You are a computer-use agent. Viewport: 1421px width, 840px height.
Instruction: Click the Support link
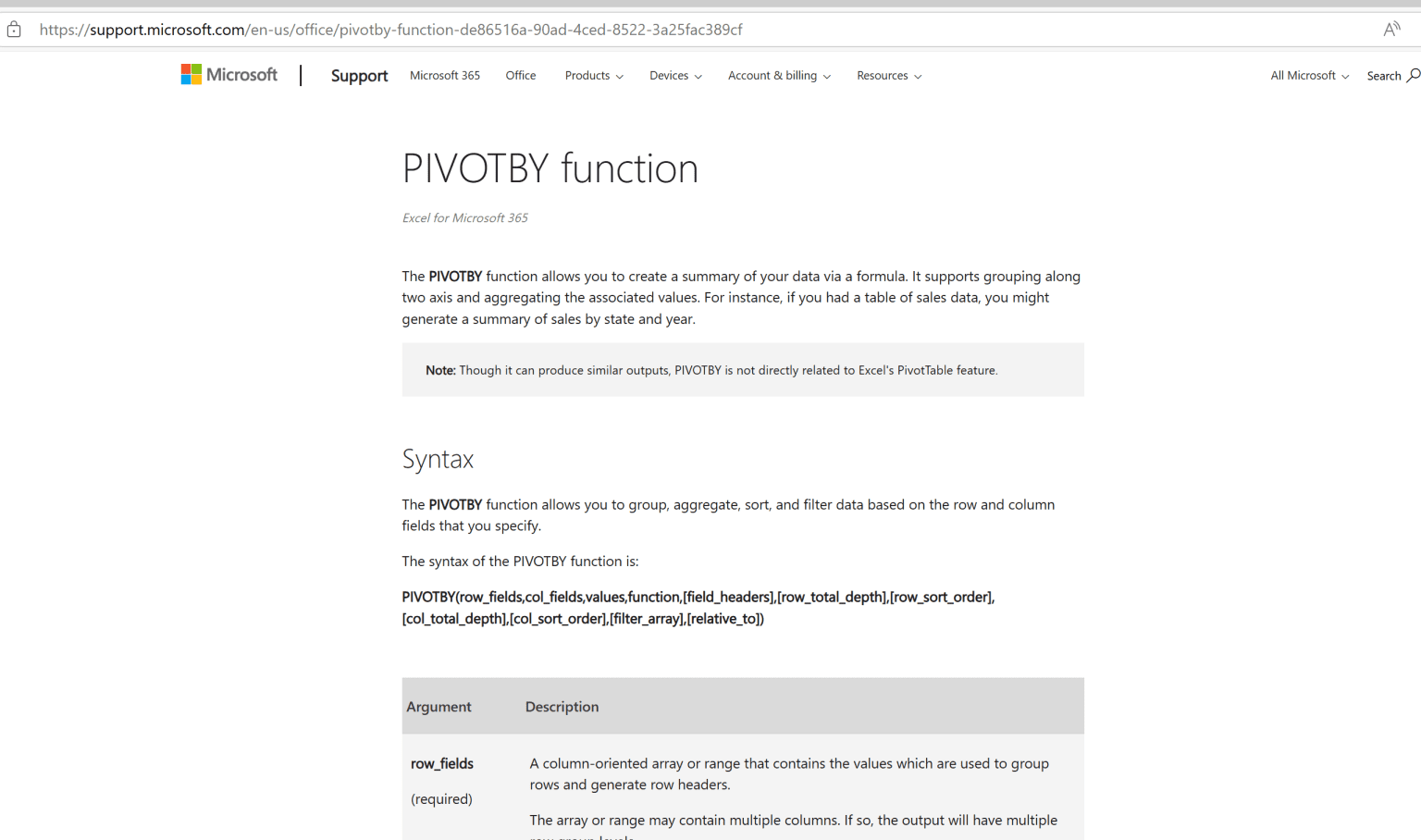(359, 75)
